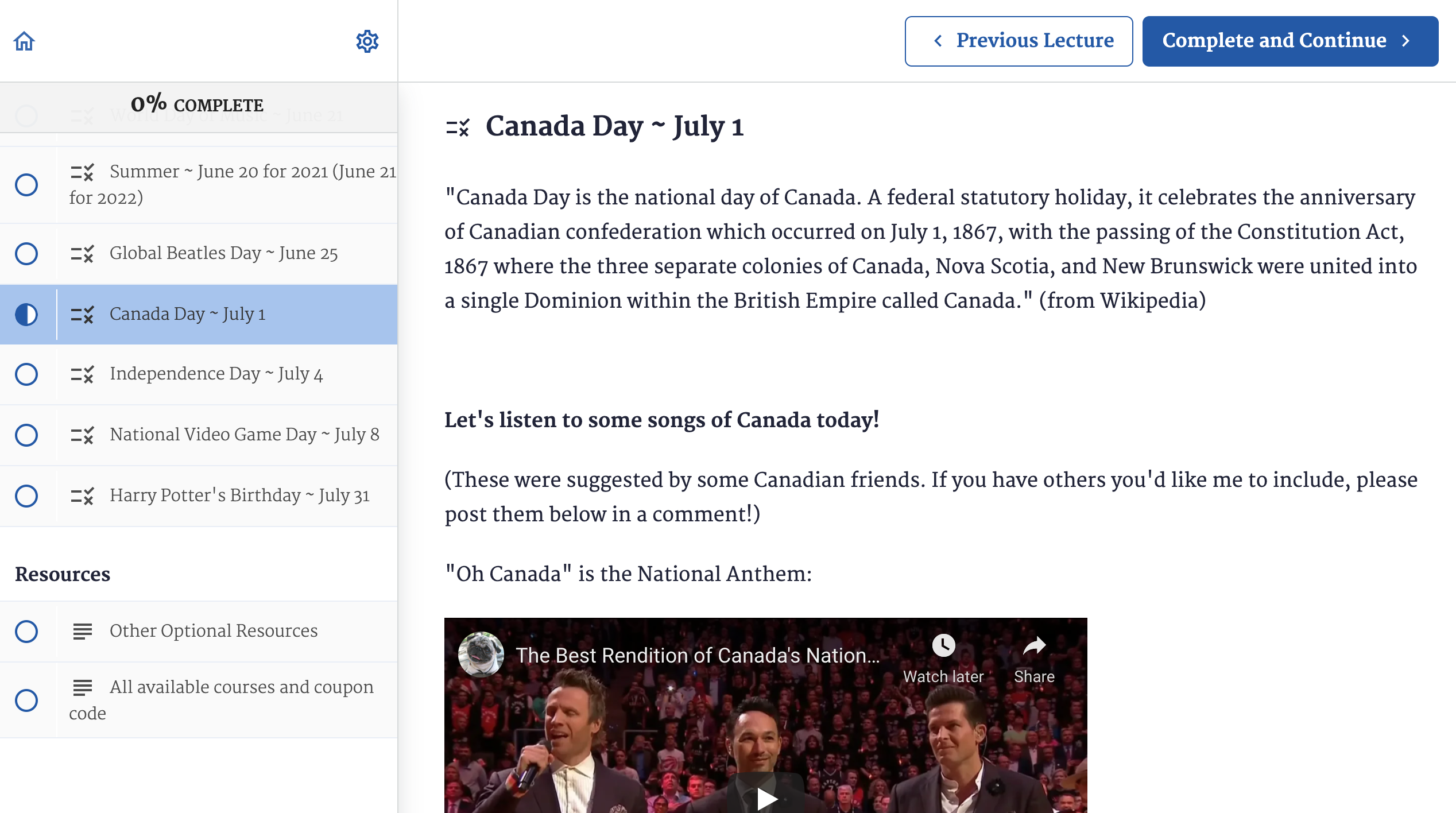Click text icon beside All available courses
This screenshot has height=813, width=1456.
[82, 687]
